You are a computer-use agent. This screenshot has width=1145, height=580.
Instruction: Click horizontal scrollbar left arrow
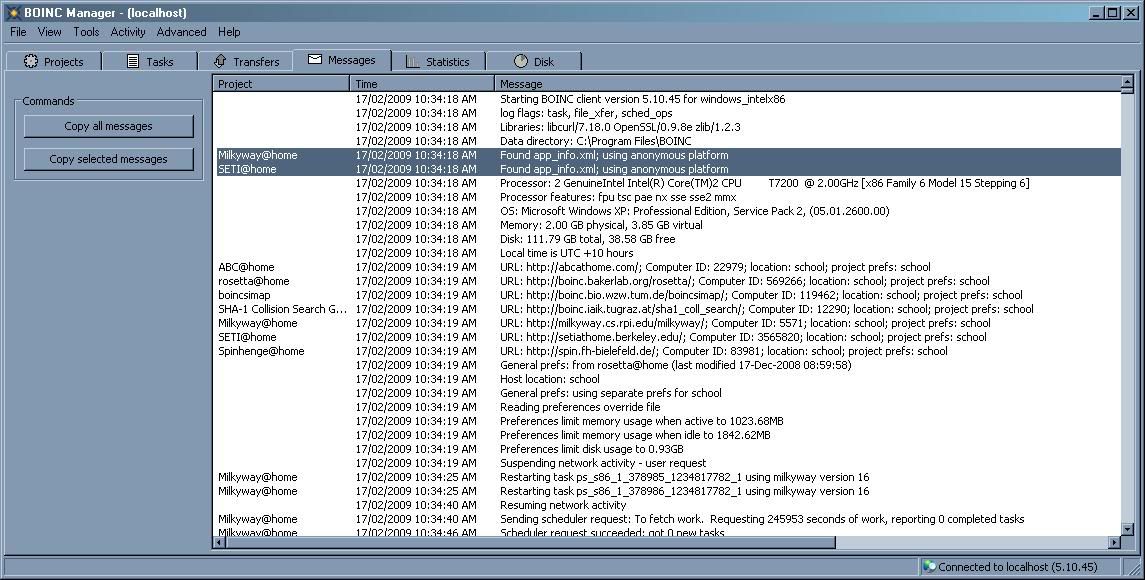[x=219, y=542]
